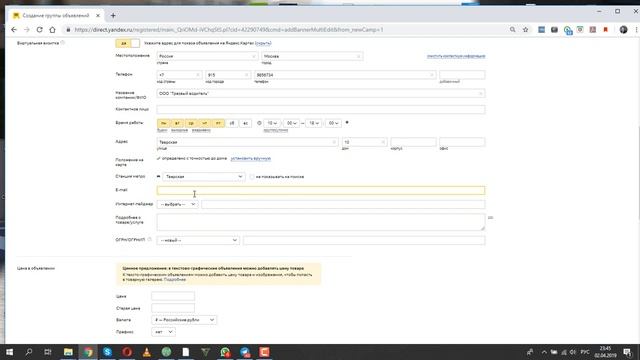Open Skype from the taskbar
This screenshot has width=640, height=360.
point(107,352)
